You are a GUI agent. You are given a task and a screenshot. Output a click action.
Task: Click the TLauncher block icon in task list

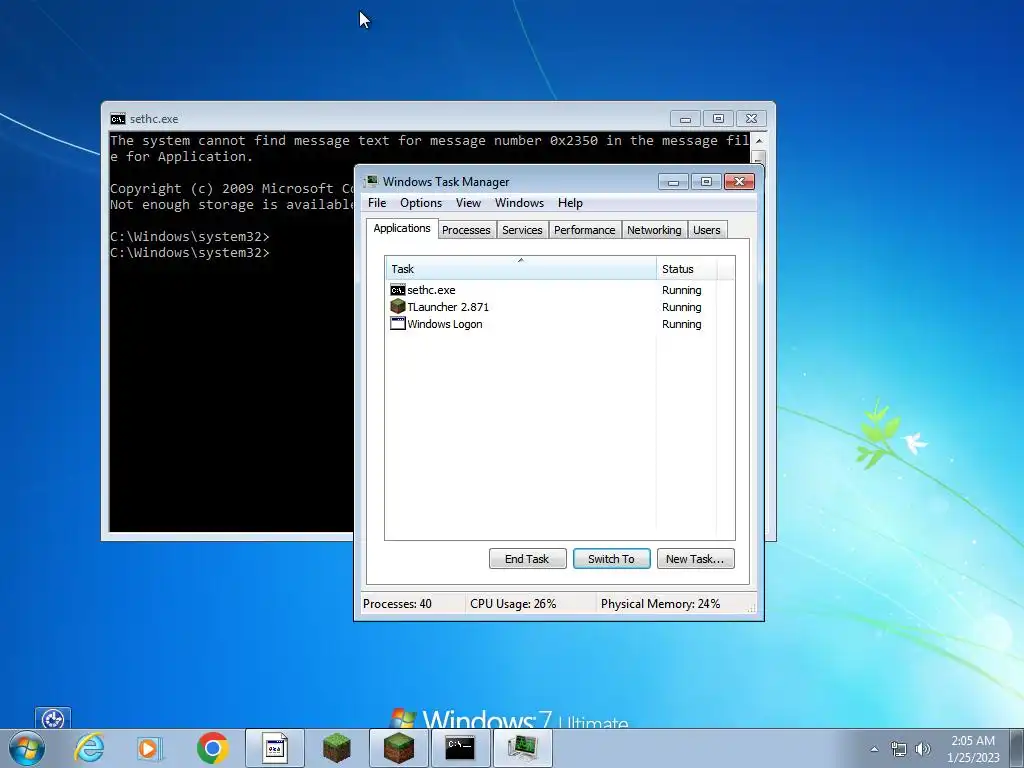tap(398, 307)
